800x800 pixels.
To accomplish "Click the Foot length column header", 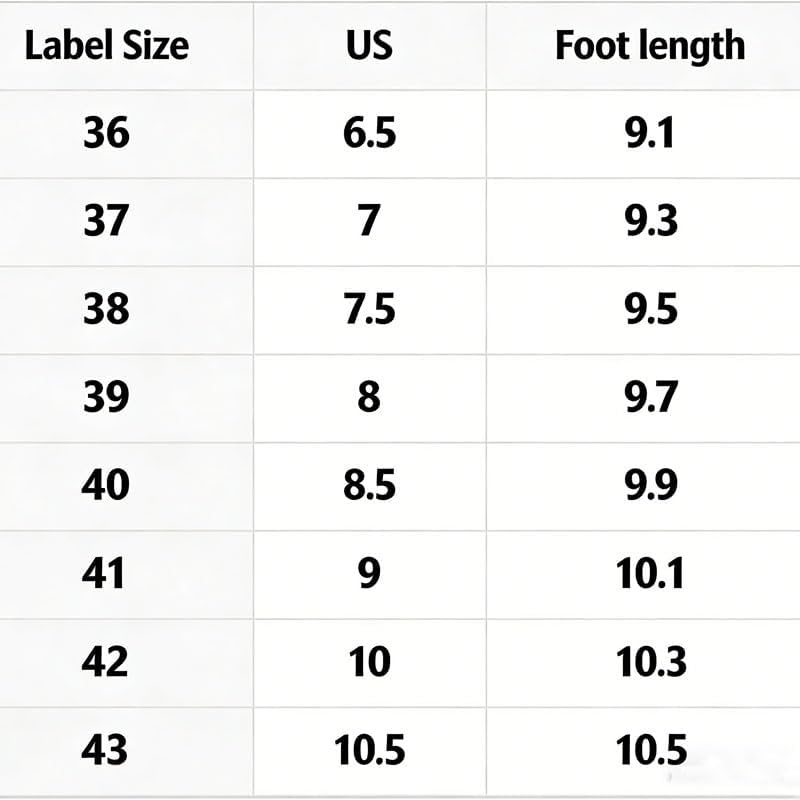I will (x=650, y=47).
